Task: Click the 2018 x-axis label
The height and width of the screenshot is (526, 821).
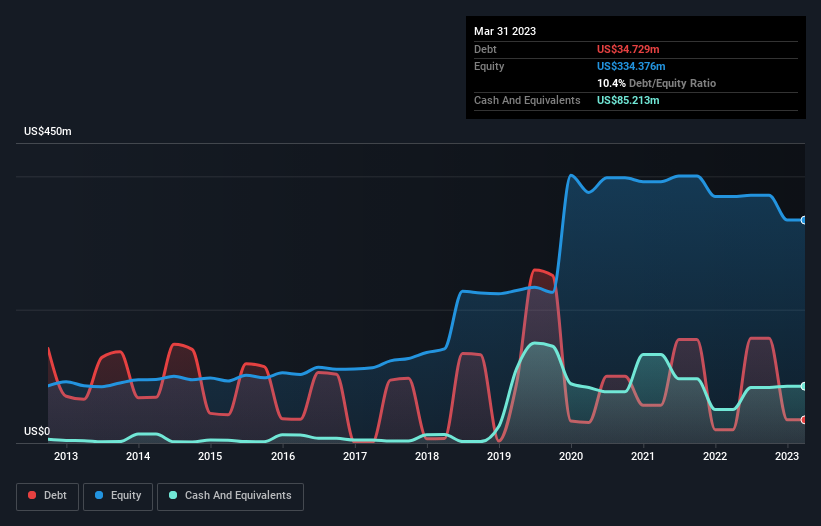Action: coord(427,456)
